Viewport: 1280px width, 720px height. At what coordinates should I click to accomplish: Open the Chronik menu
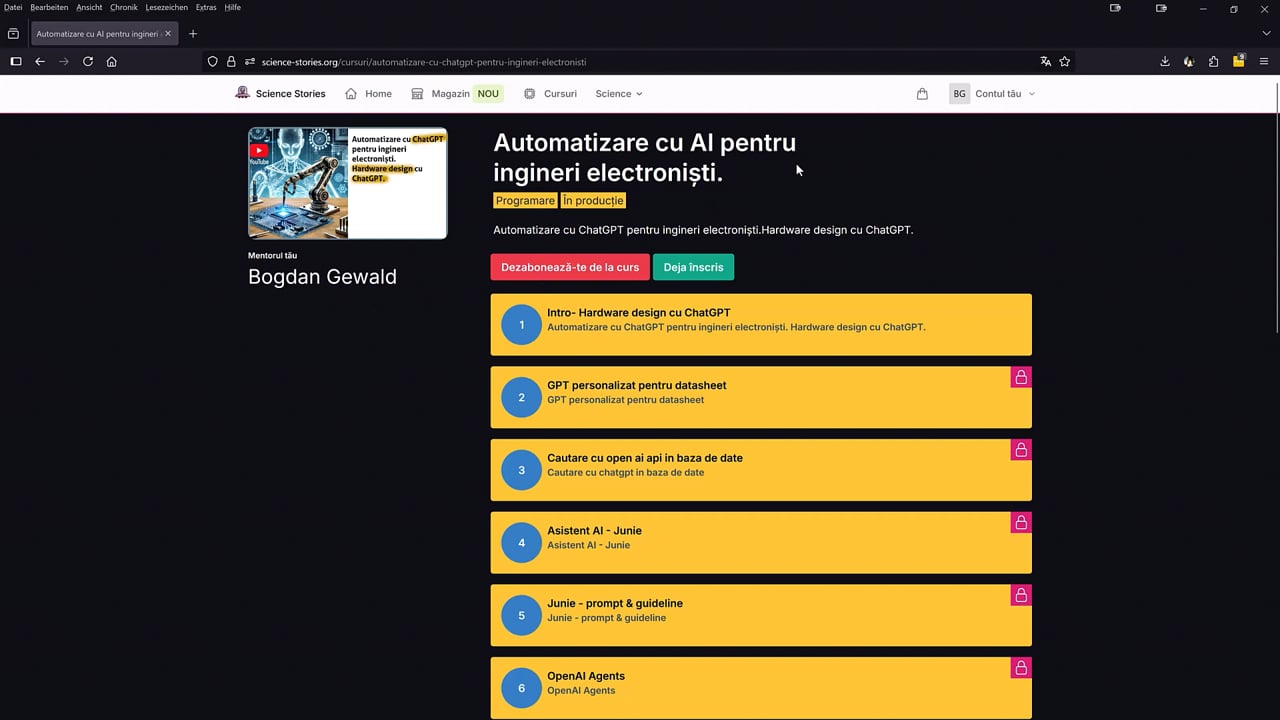[x=124, y=7]
